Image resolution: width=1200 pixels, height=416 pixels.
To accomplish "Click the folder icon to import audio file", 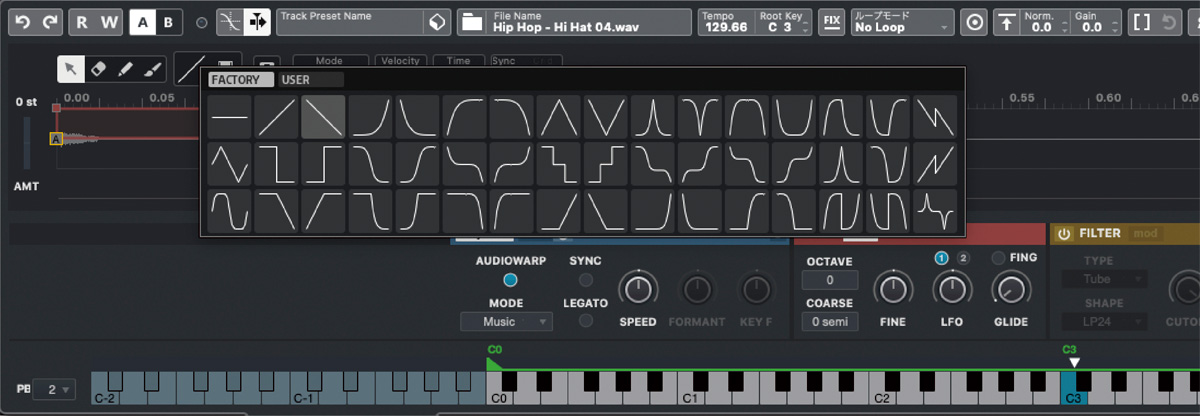I will 471,22.
